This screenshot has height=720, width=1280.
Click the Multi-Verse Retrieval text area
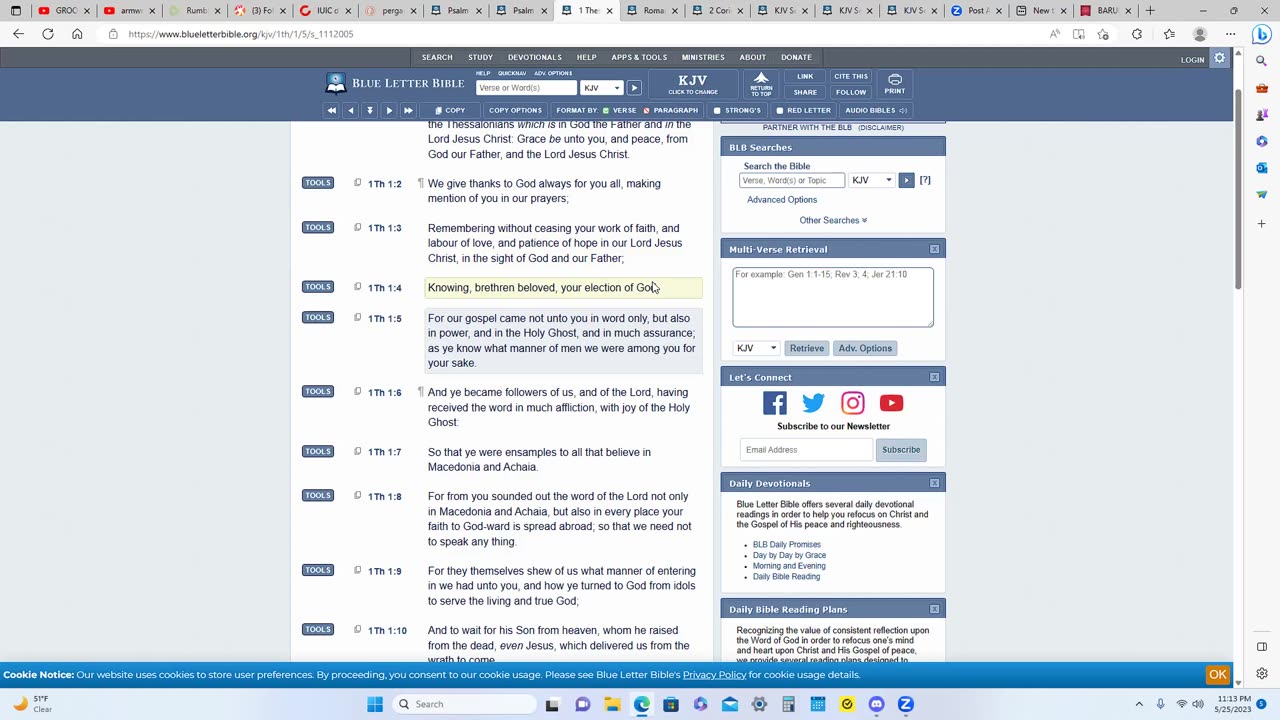(x=833, y=297)
